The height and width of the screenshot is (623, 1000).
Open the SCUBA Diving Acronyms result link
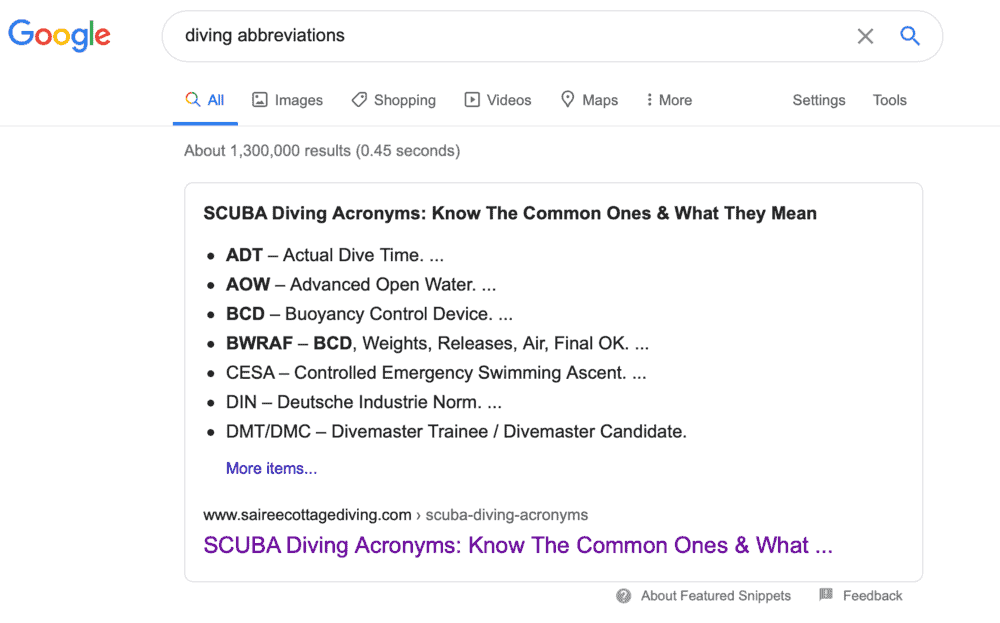(517, 545)
